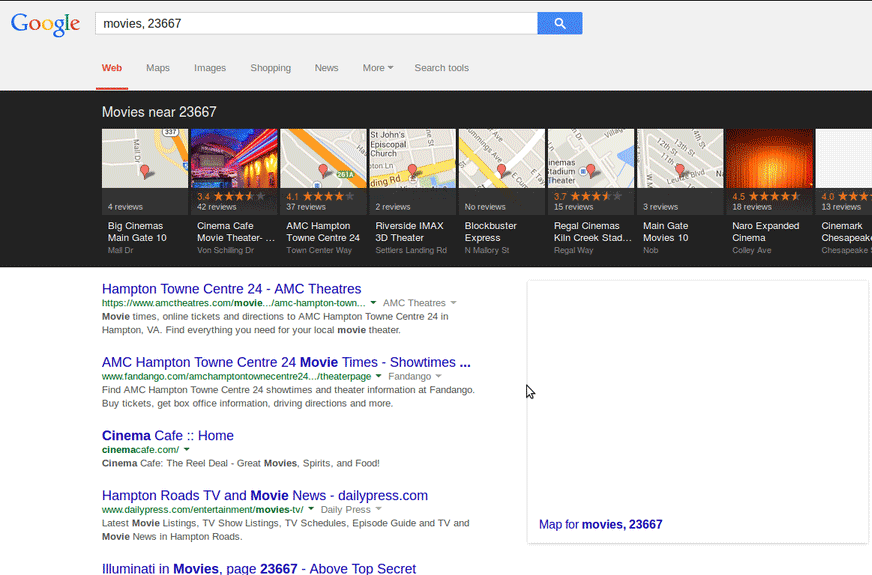Click Main Gate Movies 10 title
The width and height of the screenshot is (872, 575).
click(666, 232)
